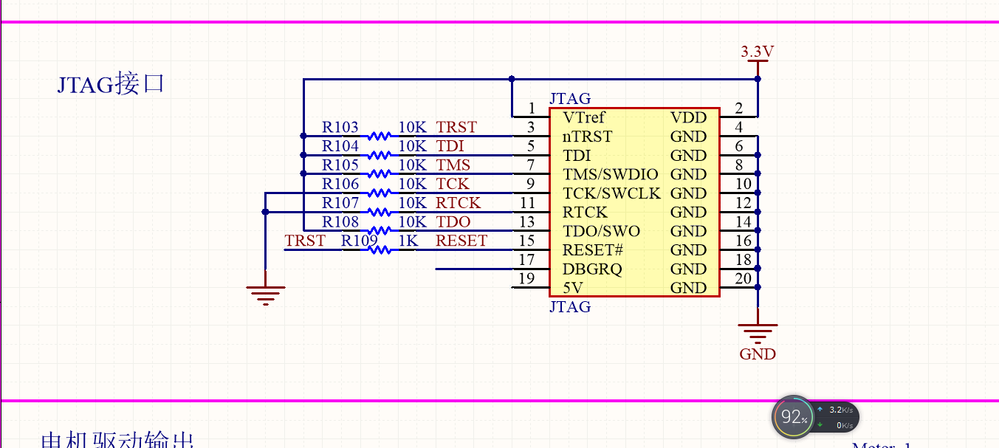Select the yellow JTAG connector body
The width and height of the screenshot is (999, 448).
[x=635, y=202]
